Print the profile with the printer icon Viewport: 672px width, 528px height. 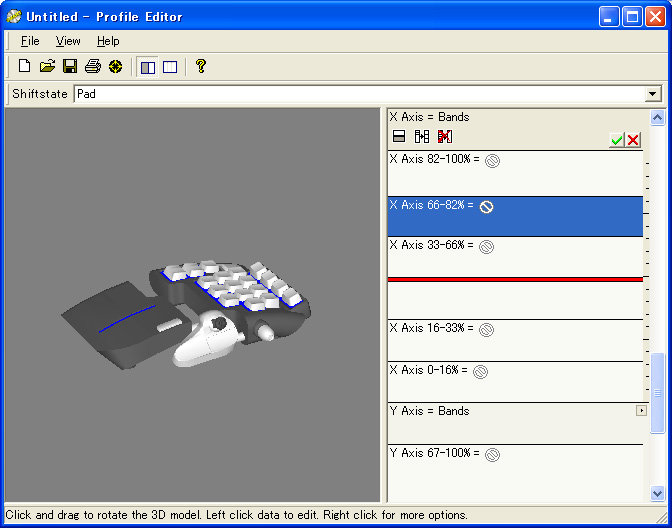tap(93, 66)
